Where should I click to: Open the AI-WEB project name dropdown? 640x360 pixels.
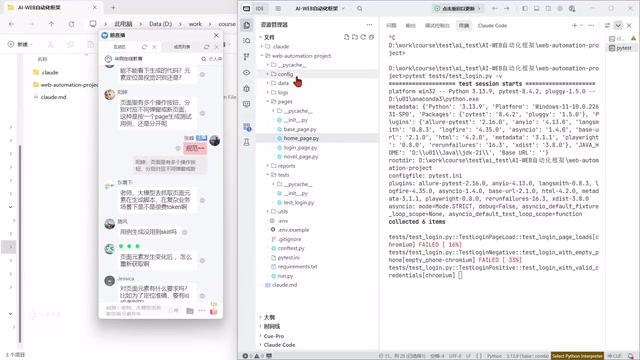[x=320, y=8]
